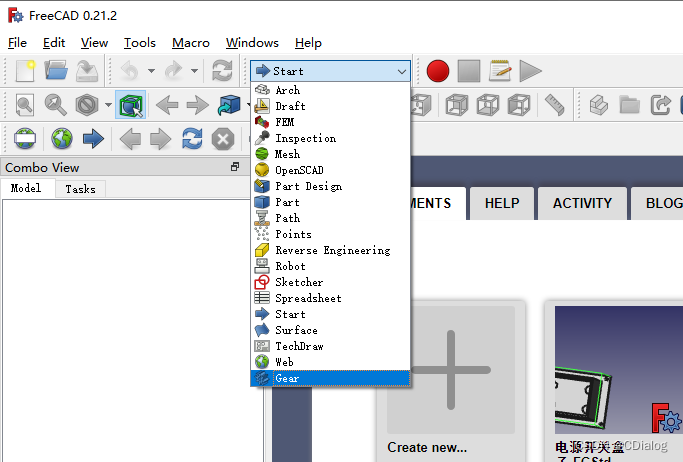Stop macro recording square icon
The width and height of the screenshot is (683, 462).
tap(469, 71)
